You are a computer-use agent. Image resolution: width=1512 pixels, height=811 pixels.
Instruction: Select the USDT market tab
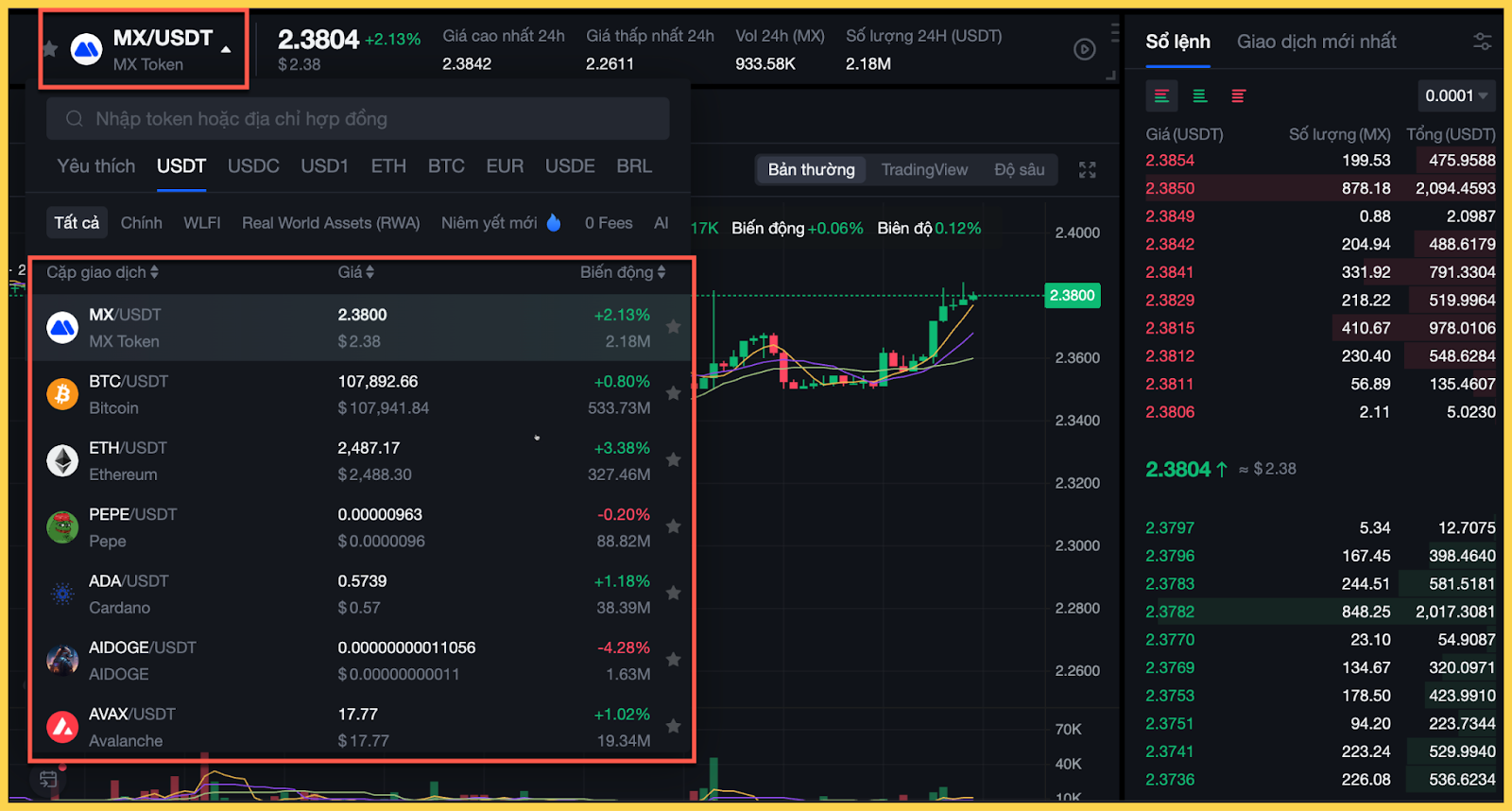[181, 166]
